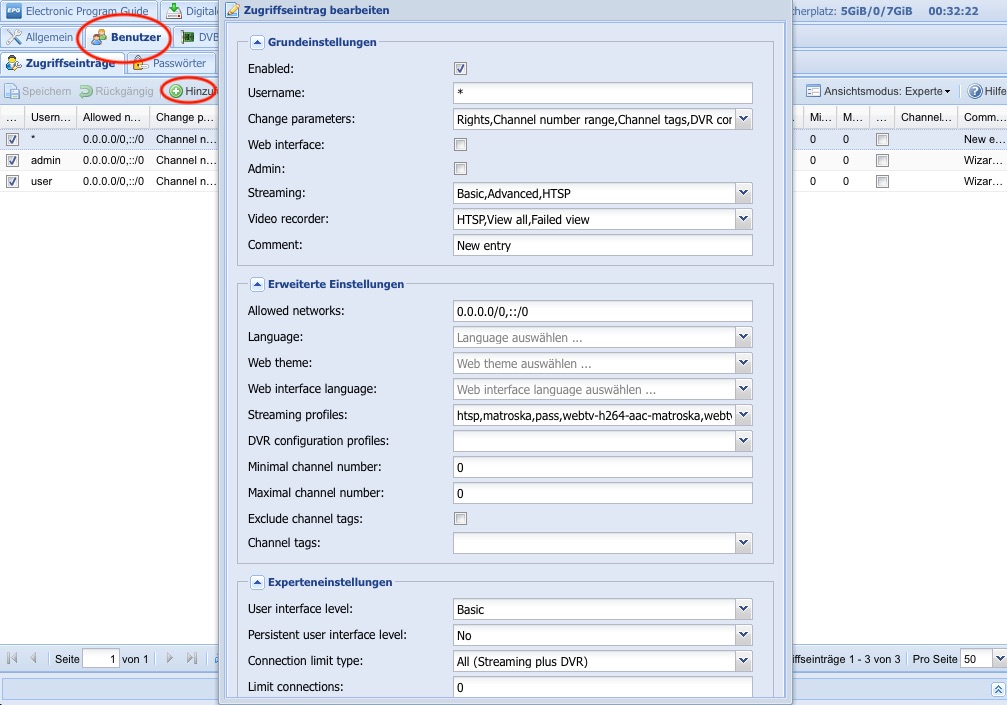Screen dimensions: 1007x705
Task: Switch to the Digital video recorder tab
Action: [x=190, y=11]
